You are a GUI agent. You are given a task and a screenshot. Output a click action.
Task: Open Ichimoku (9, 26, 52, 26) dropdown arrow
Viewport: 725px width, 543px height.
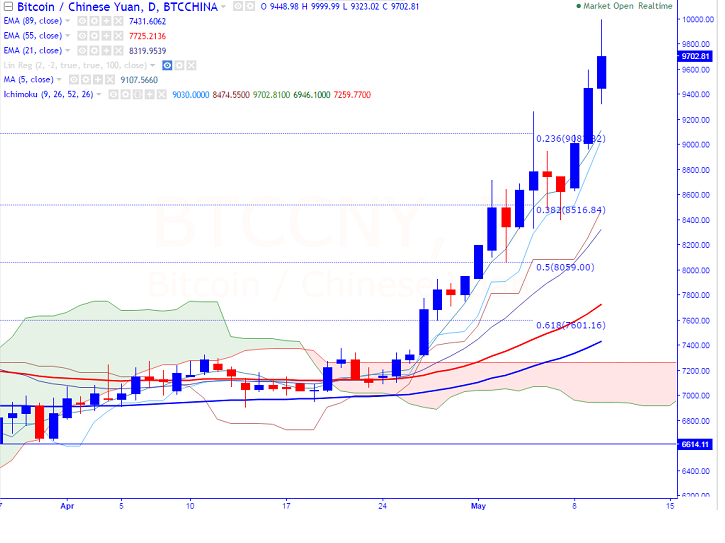pyautogui.click(x=98, y=95)
